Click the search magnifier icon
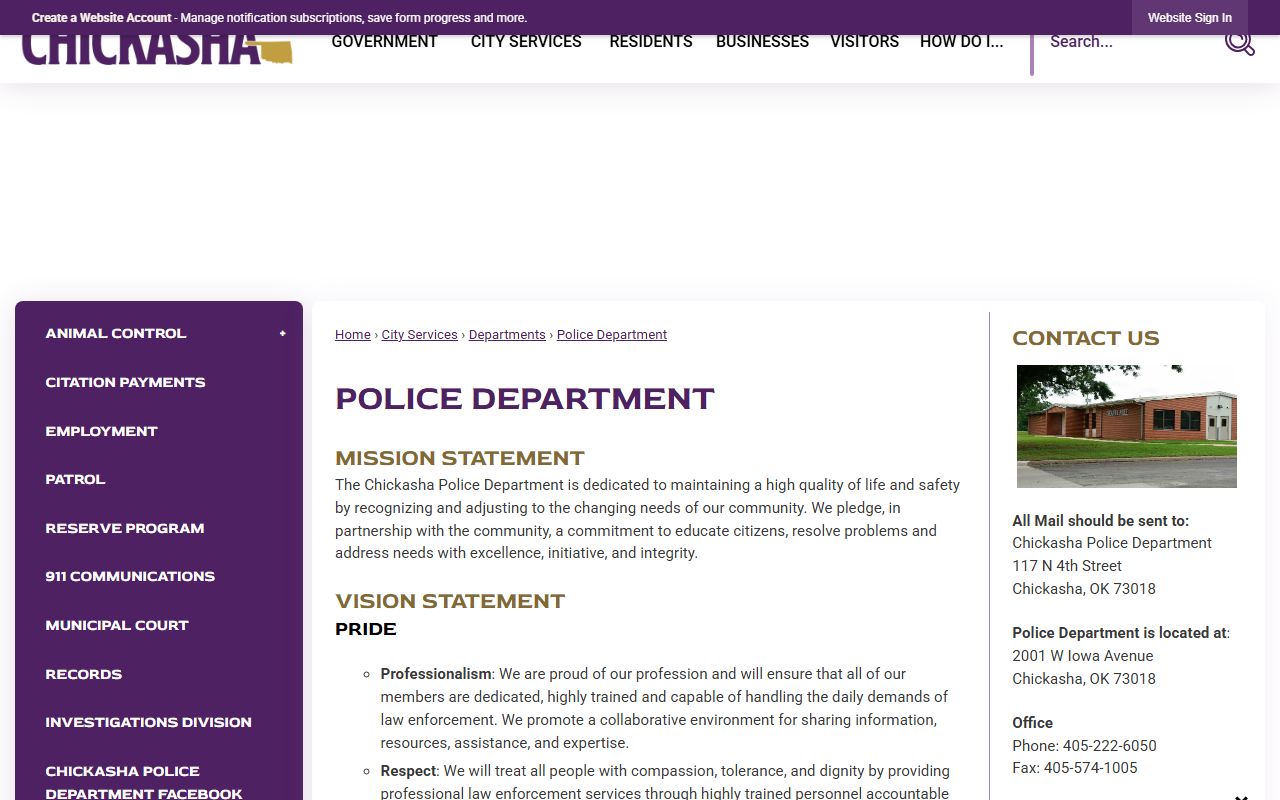This screenshot has height=800, width=1280. coord(1239,42)
